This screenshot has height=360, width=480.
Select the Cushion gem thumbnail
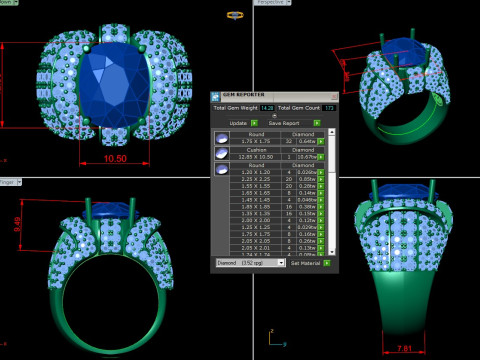tap(222, 153)
